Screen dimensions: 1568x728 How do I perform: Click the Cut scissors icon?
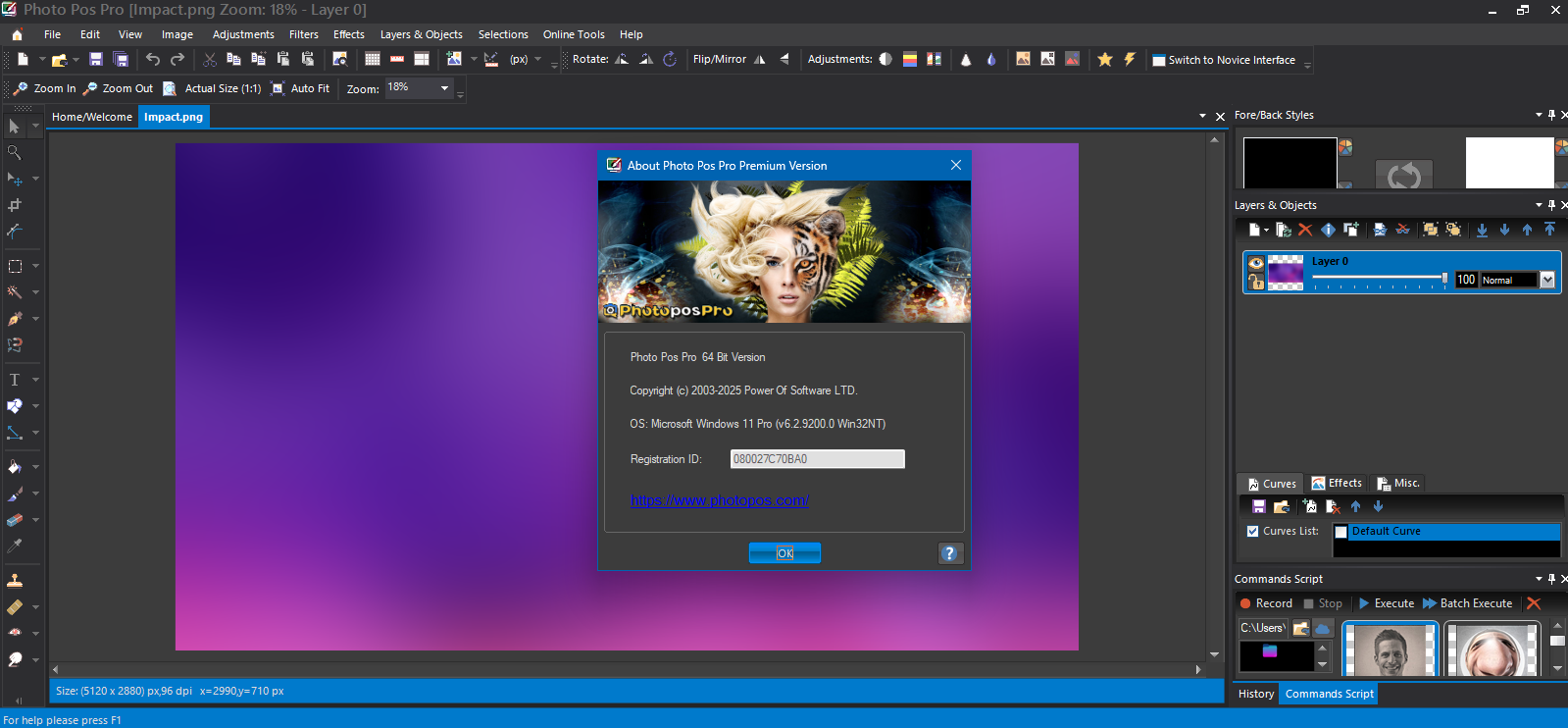tap(210, 60)
